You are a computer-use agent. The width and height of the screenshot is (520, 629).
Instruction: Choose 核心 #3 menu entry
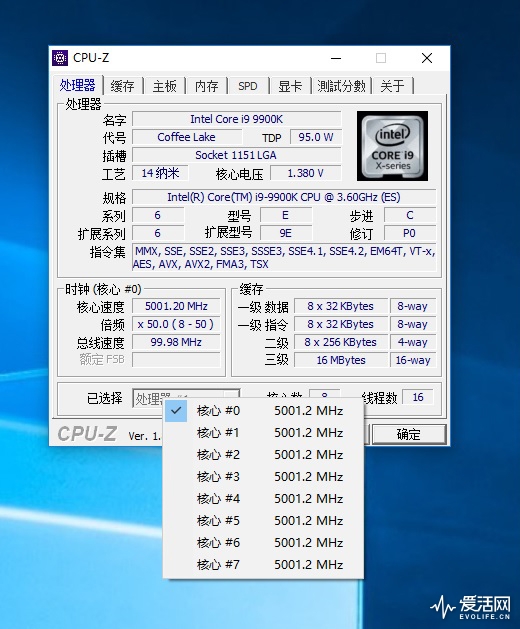coord(263,477)
